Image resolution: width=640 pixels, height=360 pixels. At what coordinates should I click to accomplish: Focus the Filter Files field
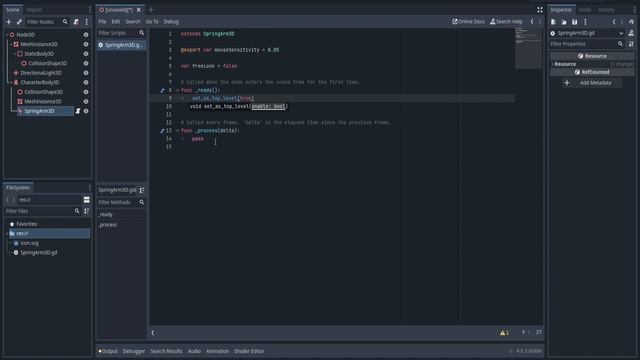[42, 211]
